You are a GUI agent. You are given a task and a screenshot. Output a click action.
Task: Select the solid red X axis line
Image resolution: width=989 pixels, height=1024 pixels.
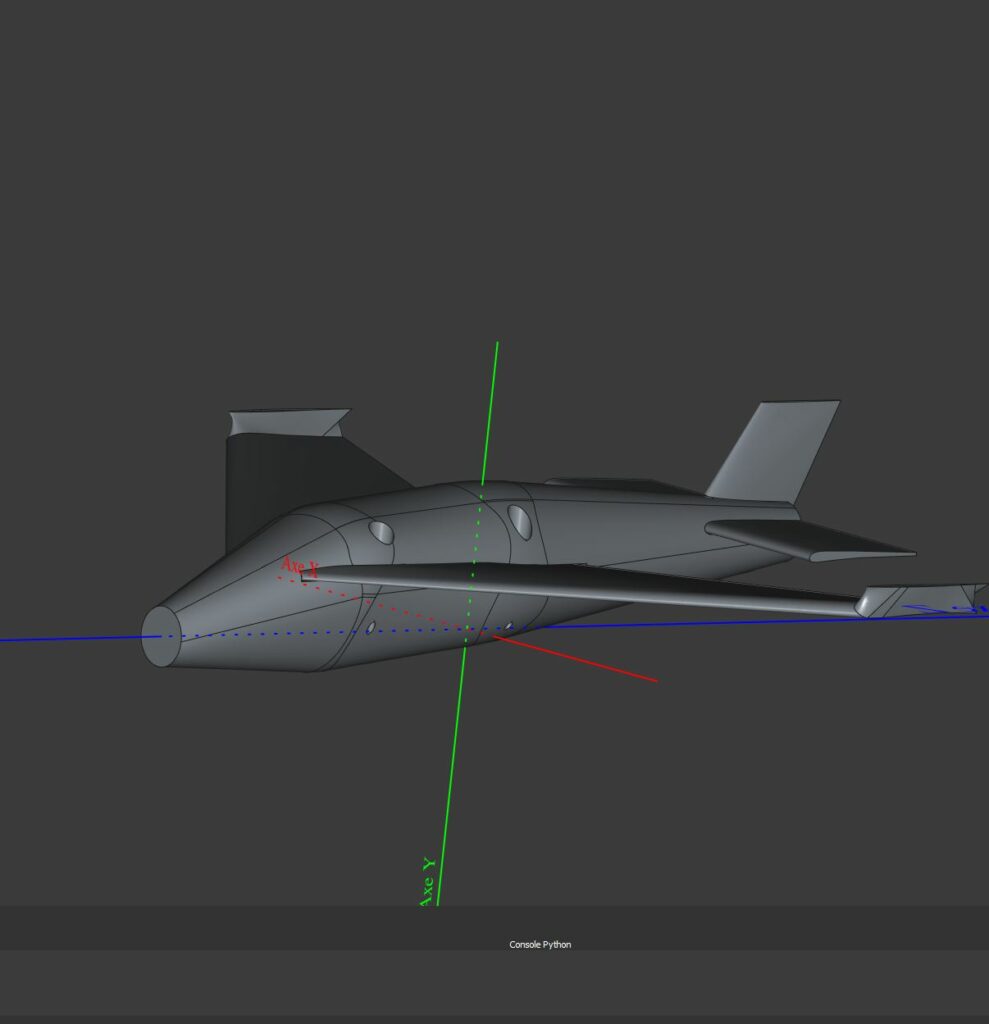575,658
